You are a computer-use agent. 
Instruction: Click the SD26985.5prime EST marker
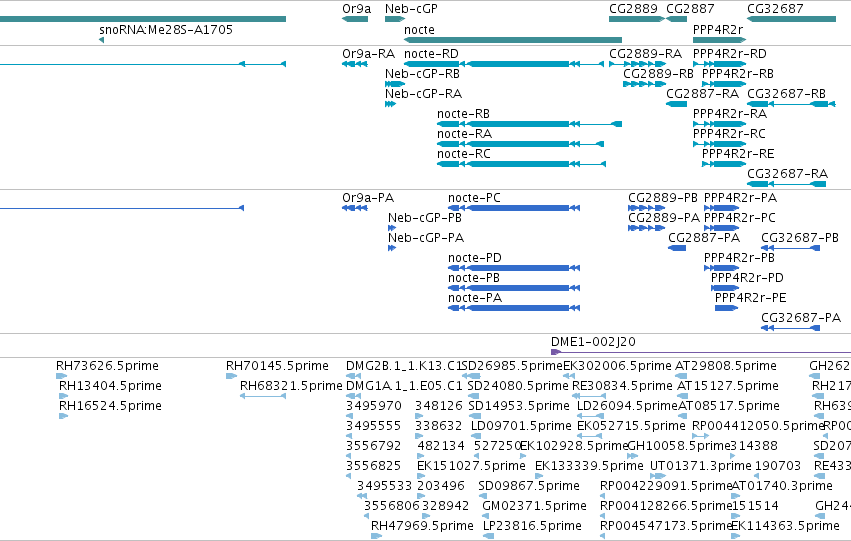(471, 376)
